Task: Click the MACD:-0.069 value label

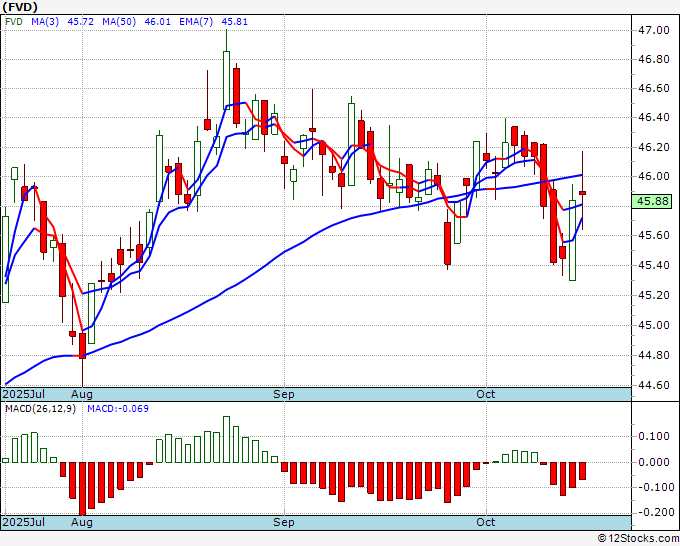Action: pyautogui.click(x=118, y=409)
